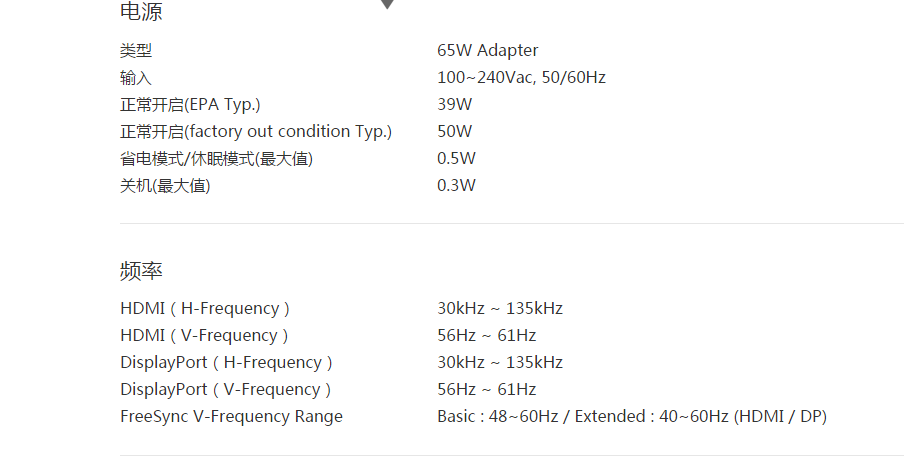Click the 50W power value
This screenshot has height=457, width=904.
(x=455, y=131)
